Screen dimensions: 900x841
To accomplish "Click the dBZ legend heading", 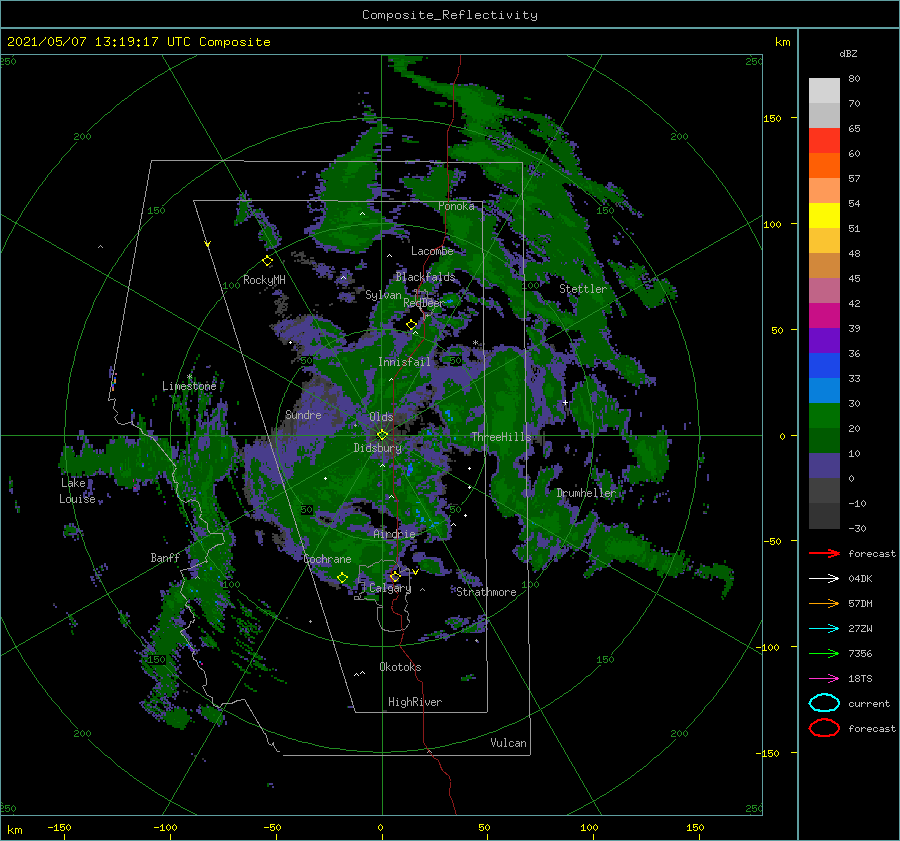I will tap(848, 53).
